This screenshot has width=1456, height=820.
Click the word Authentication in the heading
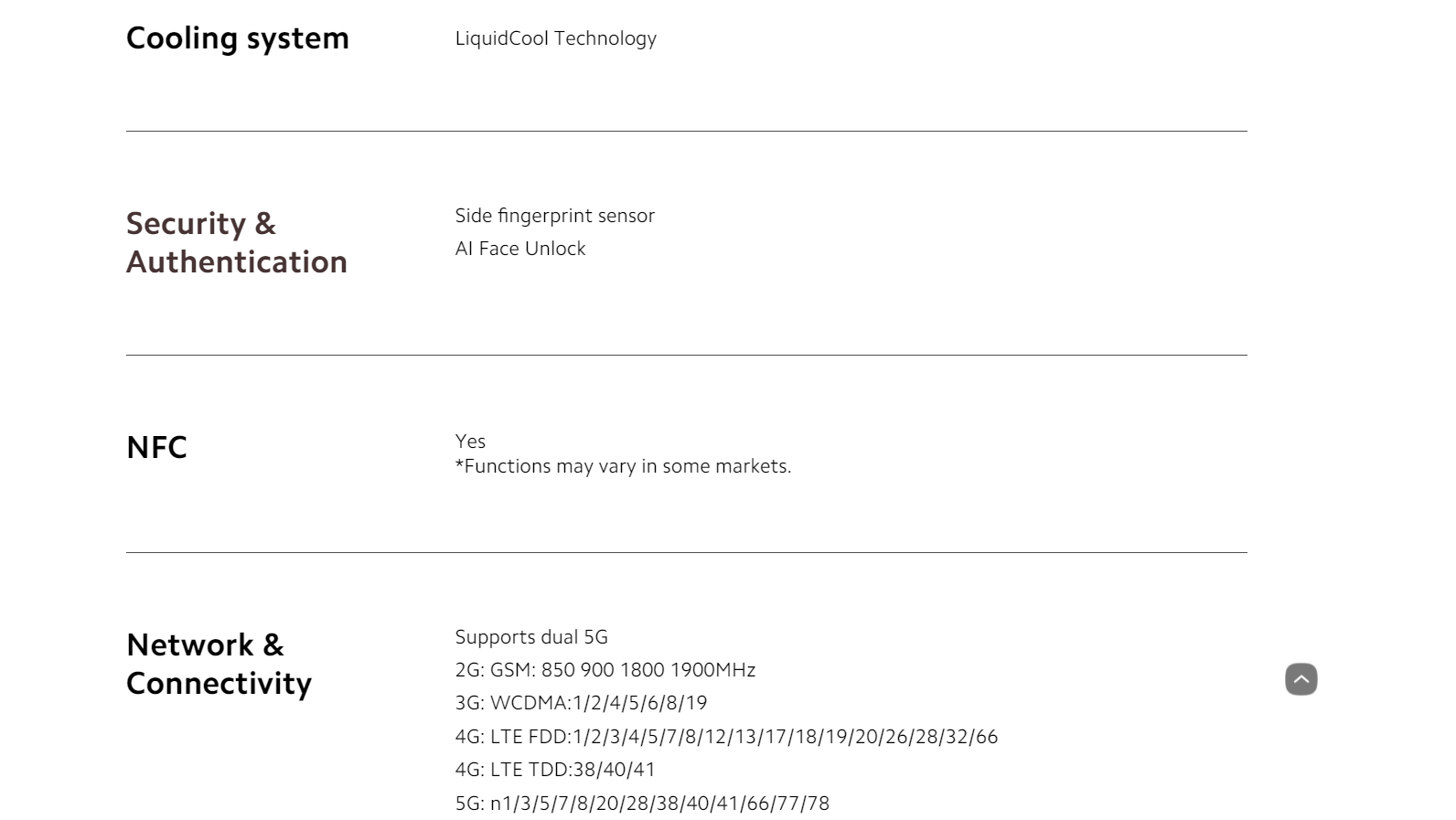(237, 261)
